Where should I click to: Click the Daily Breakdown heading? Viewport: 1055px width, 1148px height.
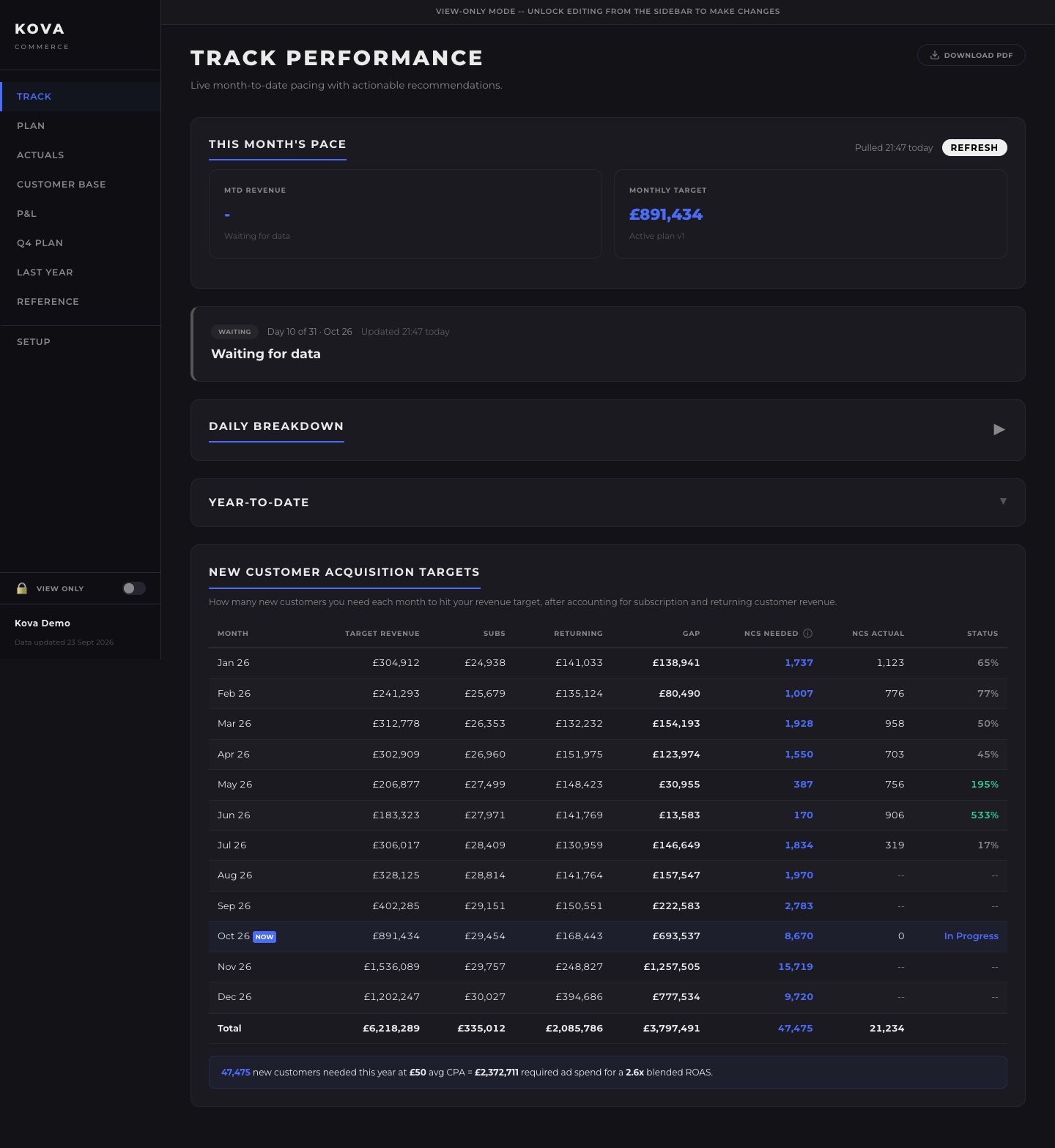(276, 426)
